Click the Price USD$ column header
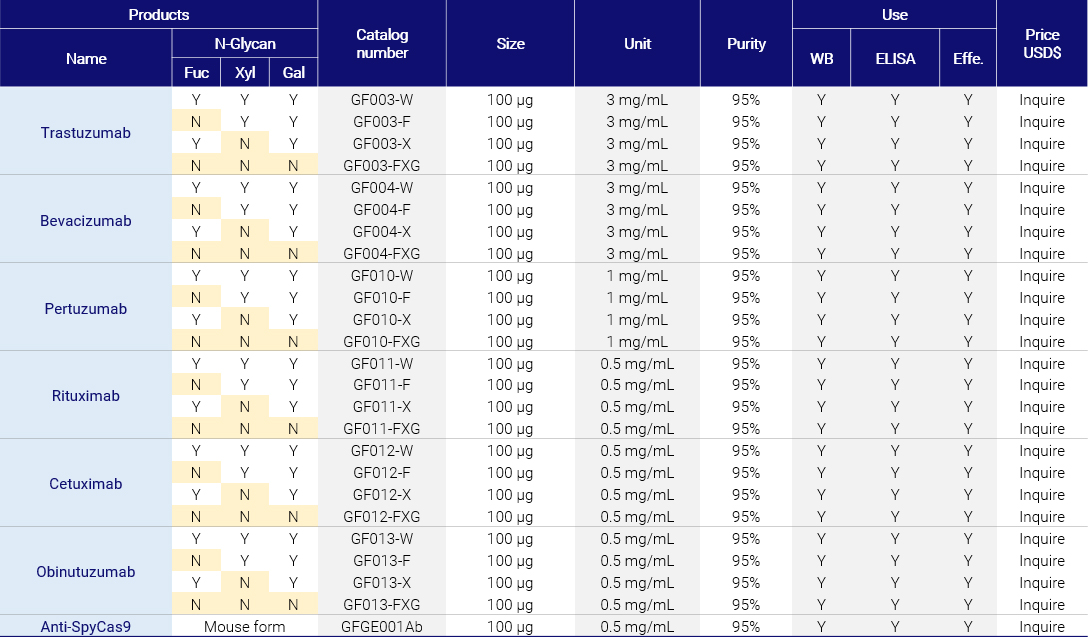 [1042, 43]
